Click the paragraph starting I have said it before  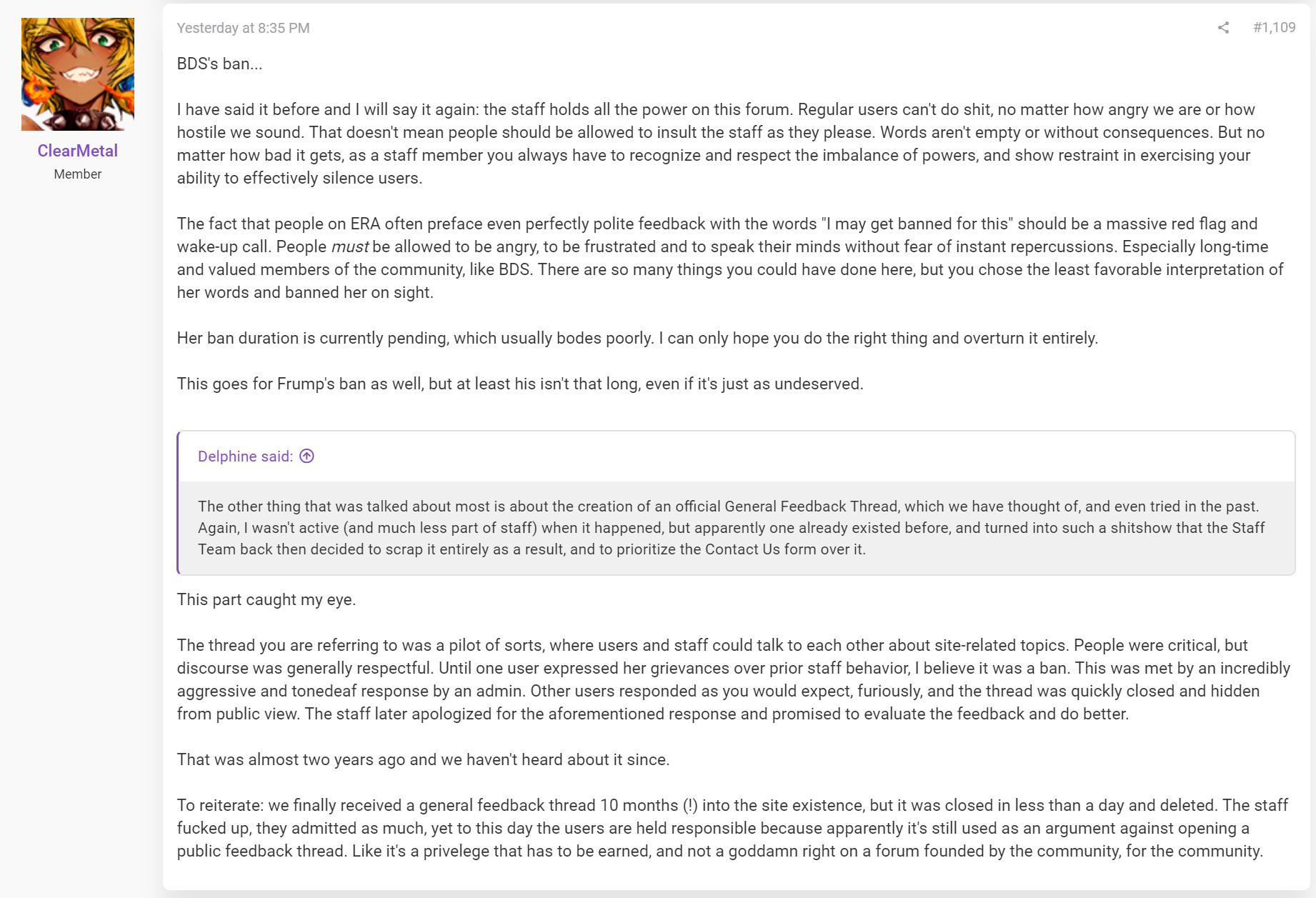[722, 144]
